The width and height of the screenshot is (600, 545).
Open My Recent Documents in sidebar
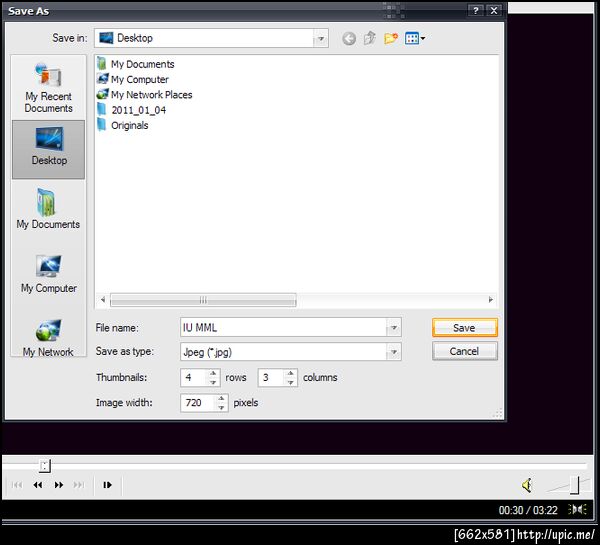click(x=49, y=88)
